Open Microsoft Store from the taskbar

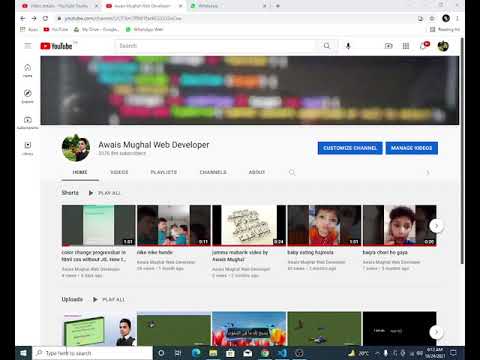point(230,353)
